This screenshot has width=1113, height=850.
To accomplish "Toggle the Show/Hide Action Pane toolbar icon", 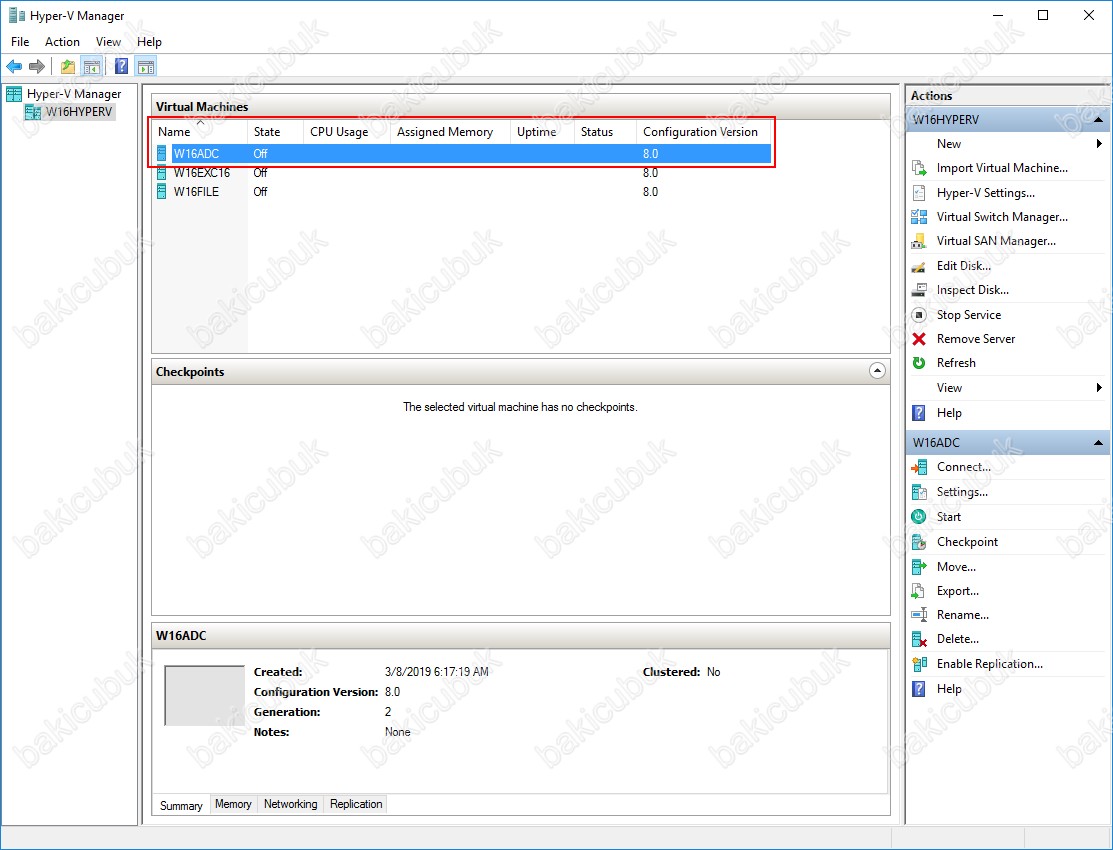I will point(146,67).
